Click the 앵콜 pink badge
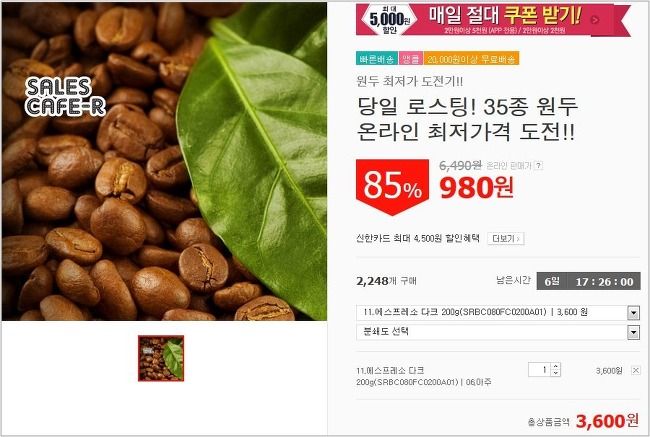This screenshot has height=437, width=650. click(411, 59)
